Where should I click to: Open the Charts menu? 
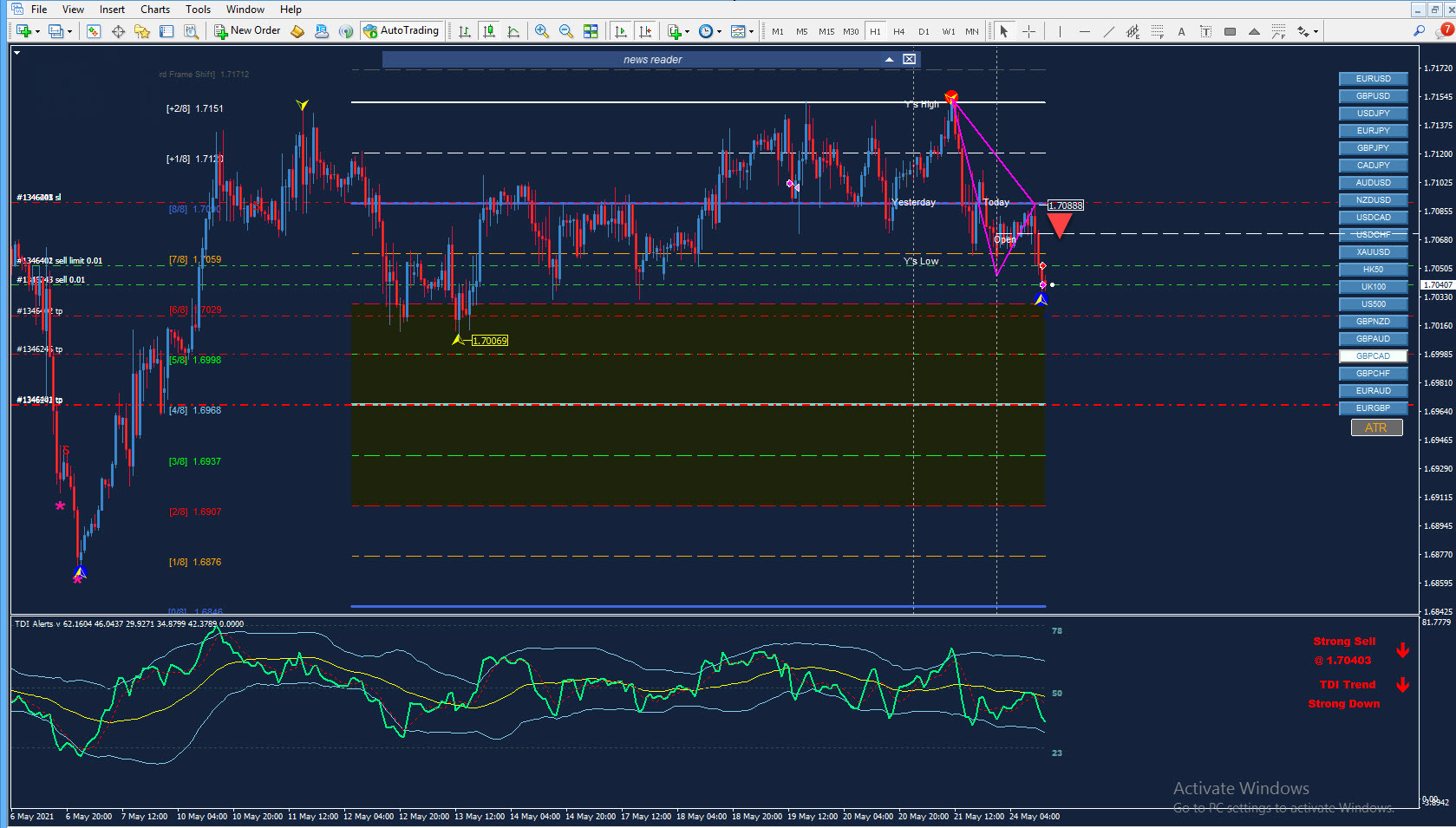[155, 10]
